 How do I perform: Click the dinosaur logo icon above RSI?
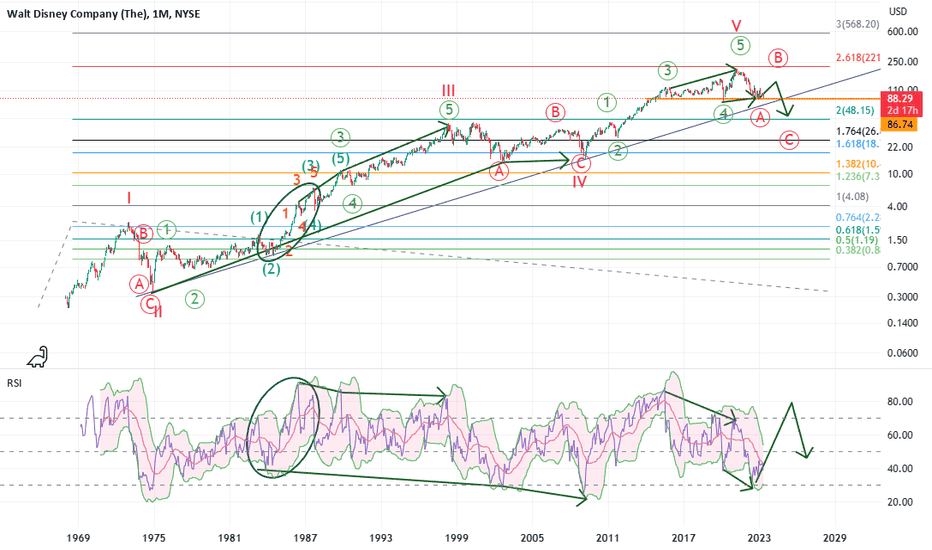coord(37,357)
